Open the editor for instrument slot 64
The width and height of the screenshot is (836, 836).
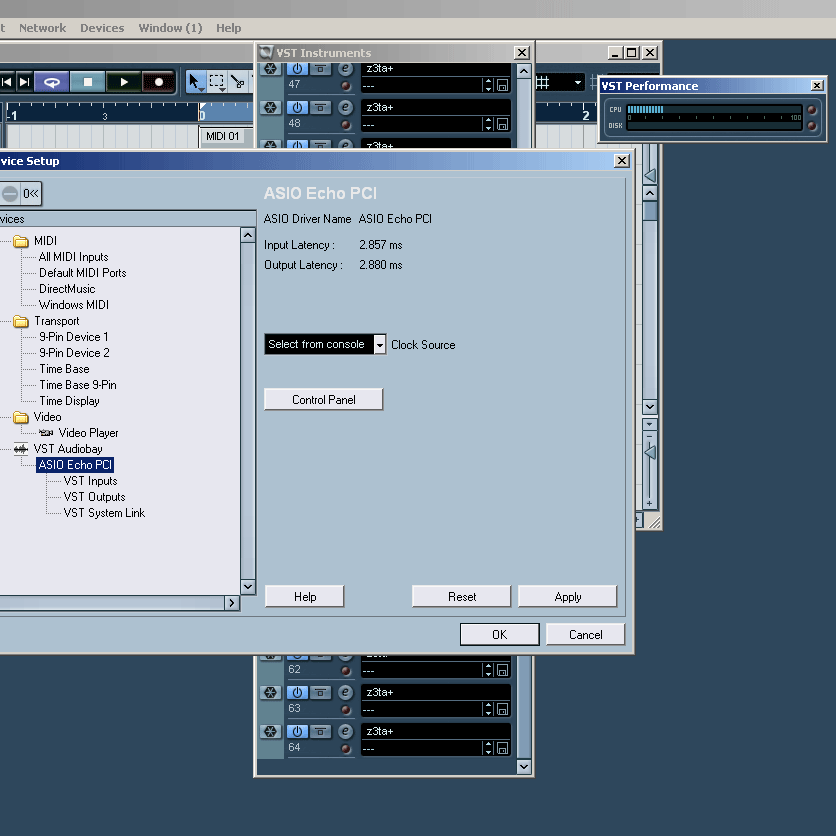click(x=345, y=731)
